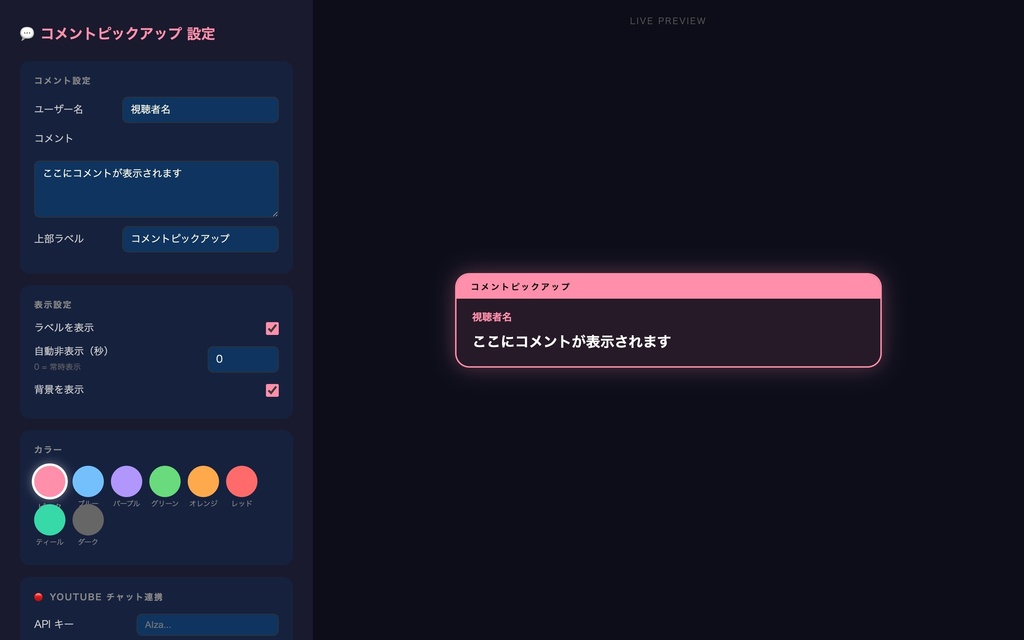Click the 自動非表示 seconds field showing 0
The image size is (1024, 640).
pyautogui.click(x=243, y=359)
